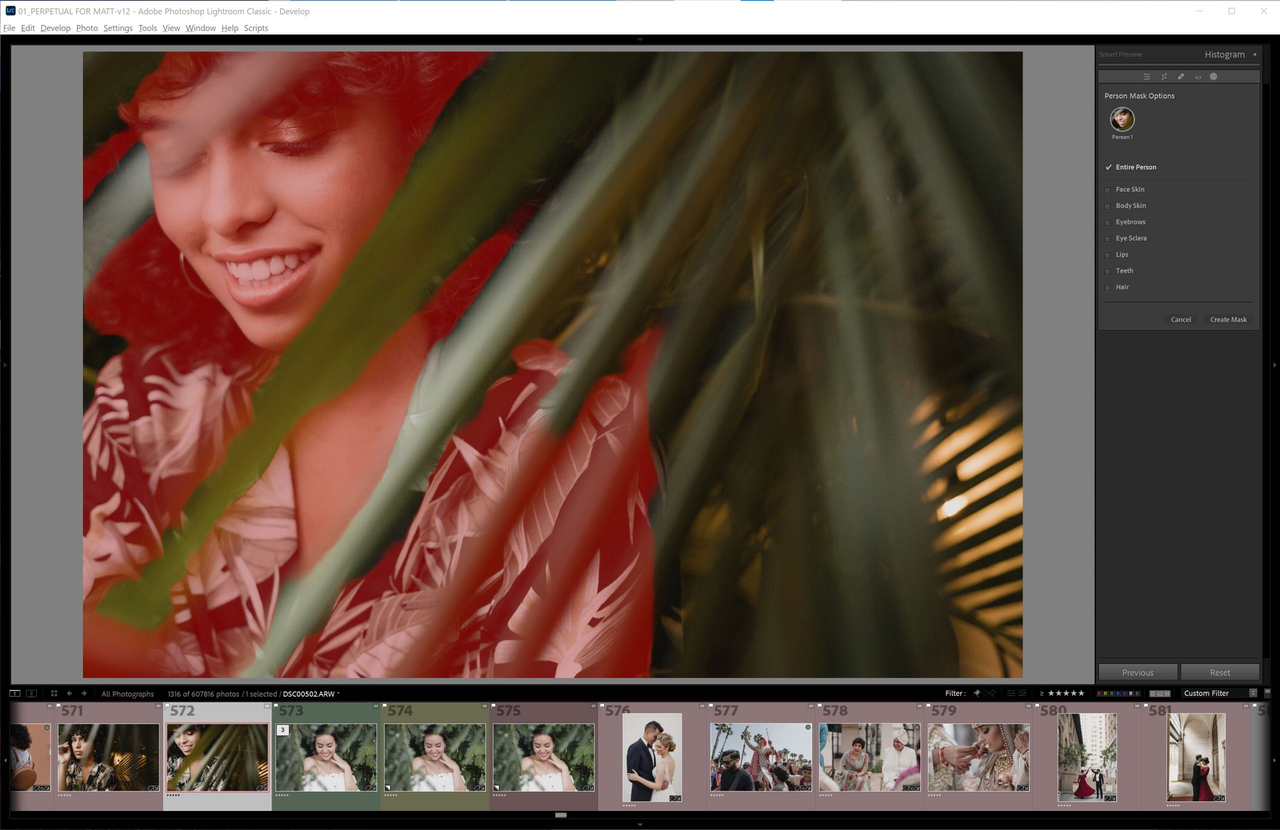Click the Reset button
Viewport: 1280px width, 830px height.
[x=1221, y=672]
